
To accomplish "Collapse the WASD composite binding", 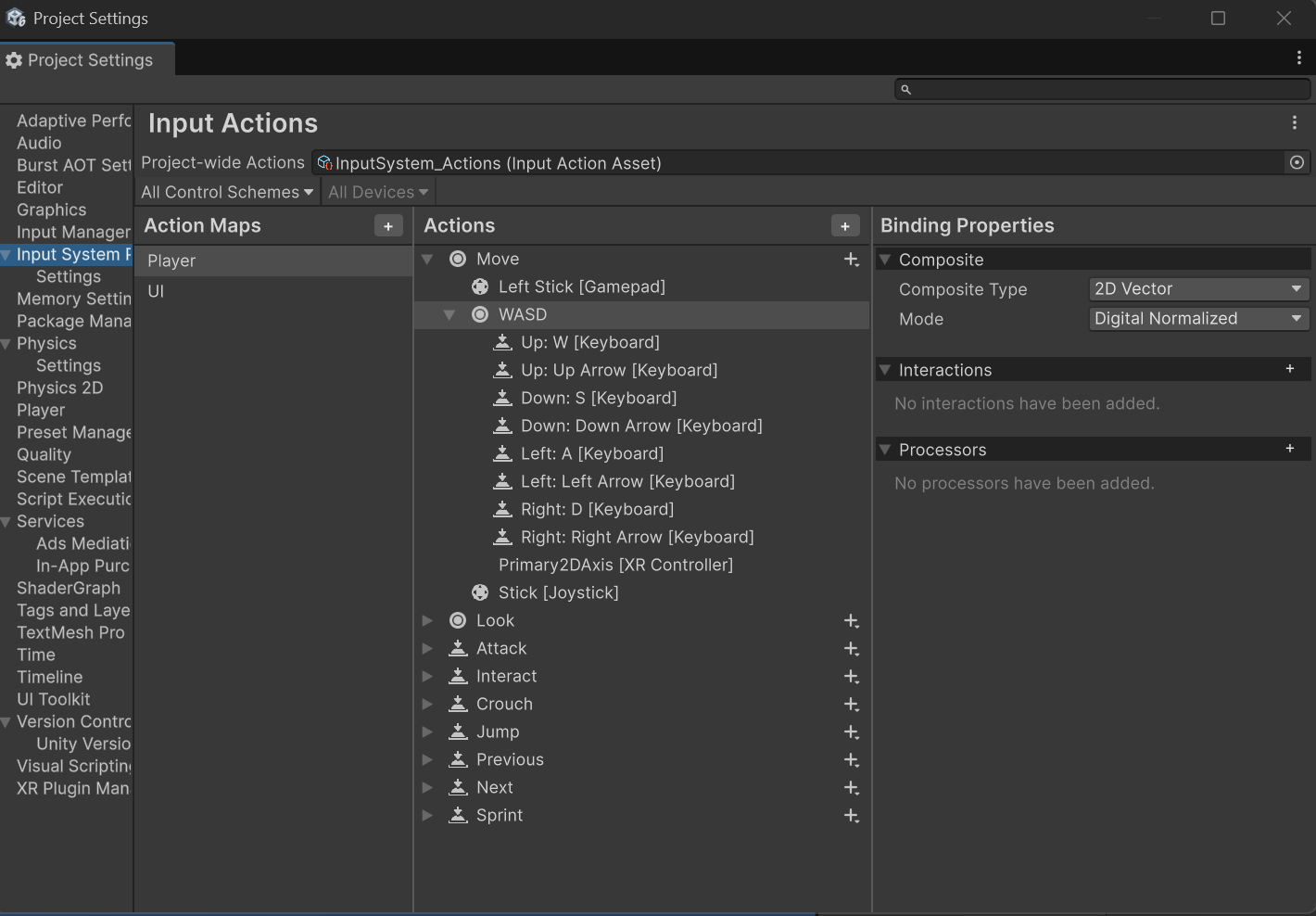I will click(449, 315).
